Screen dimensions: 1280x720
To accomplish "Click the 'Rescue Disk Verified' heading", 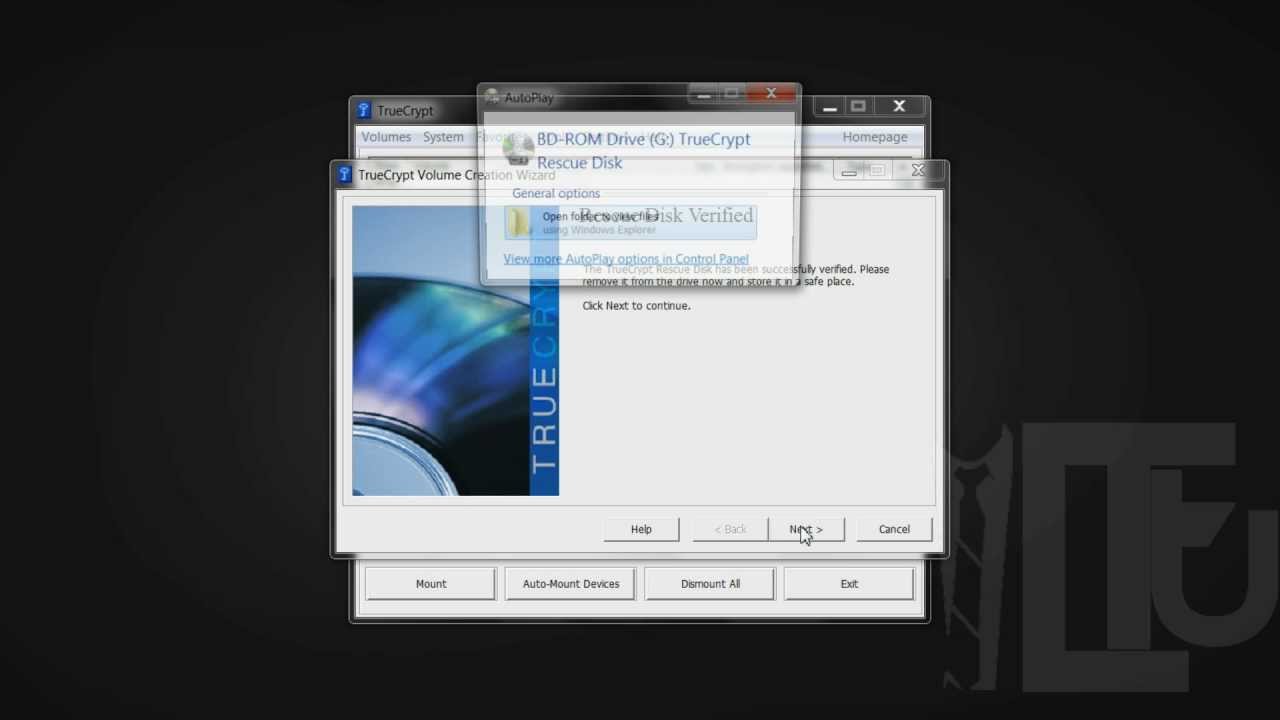I will [x=666, y=216].
